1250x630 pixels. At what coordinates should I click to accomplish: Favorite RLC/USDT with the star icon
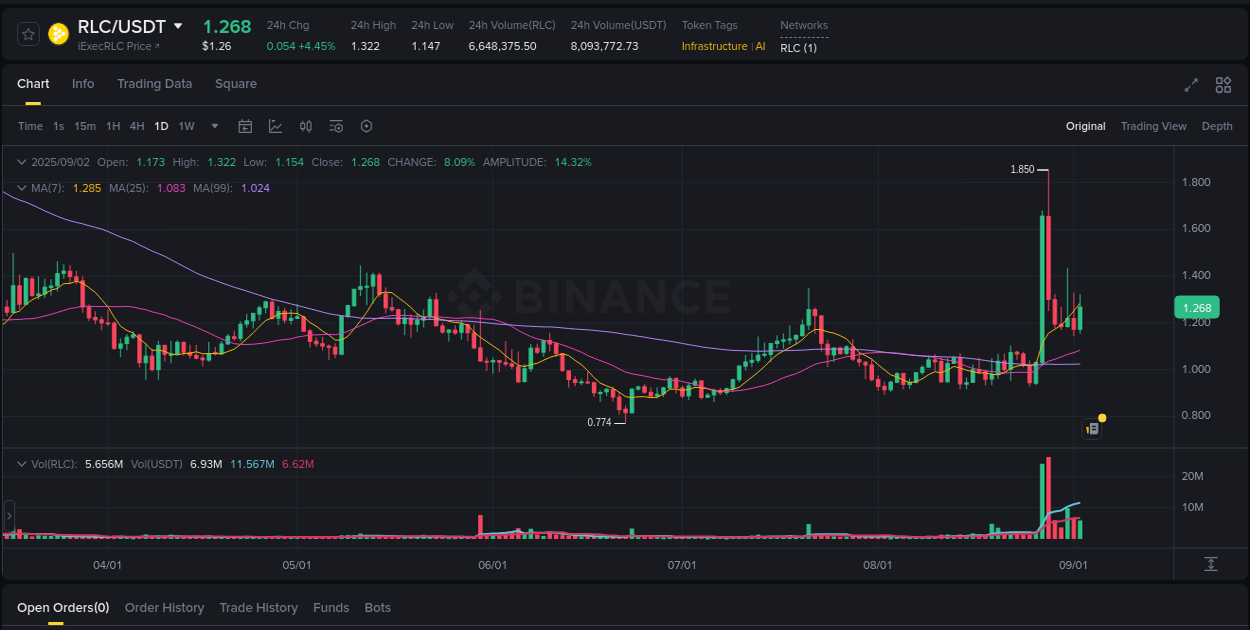[x=28, y=33]
